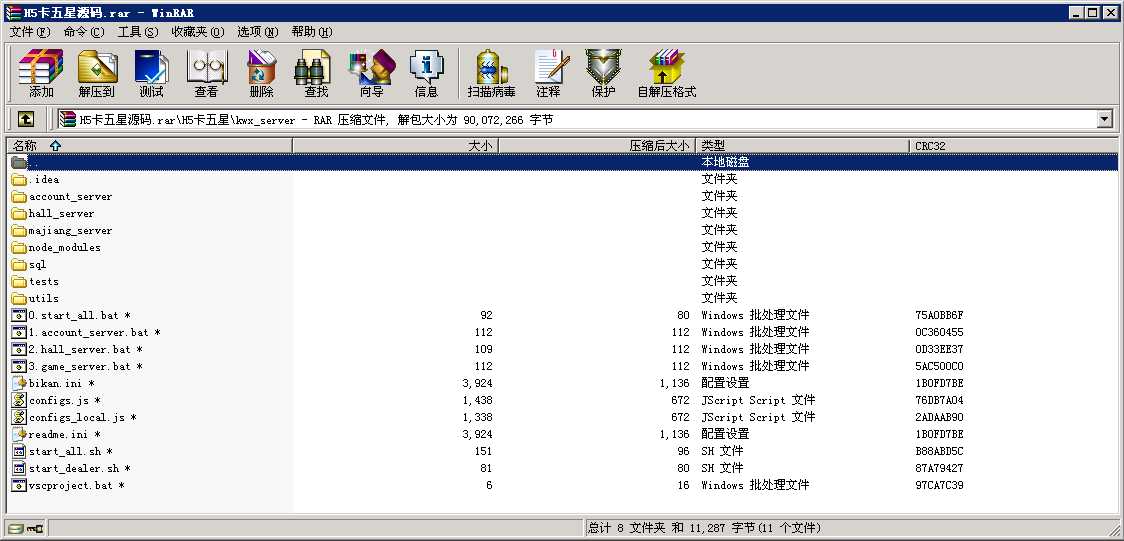The image size is (1124, 541).
Task: Click the 添加 (Add) toolbar icon
Action: [41, 73]
